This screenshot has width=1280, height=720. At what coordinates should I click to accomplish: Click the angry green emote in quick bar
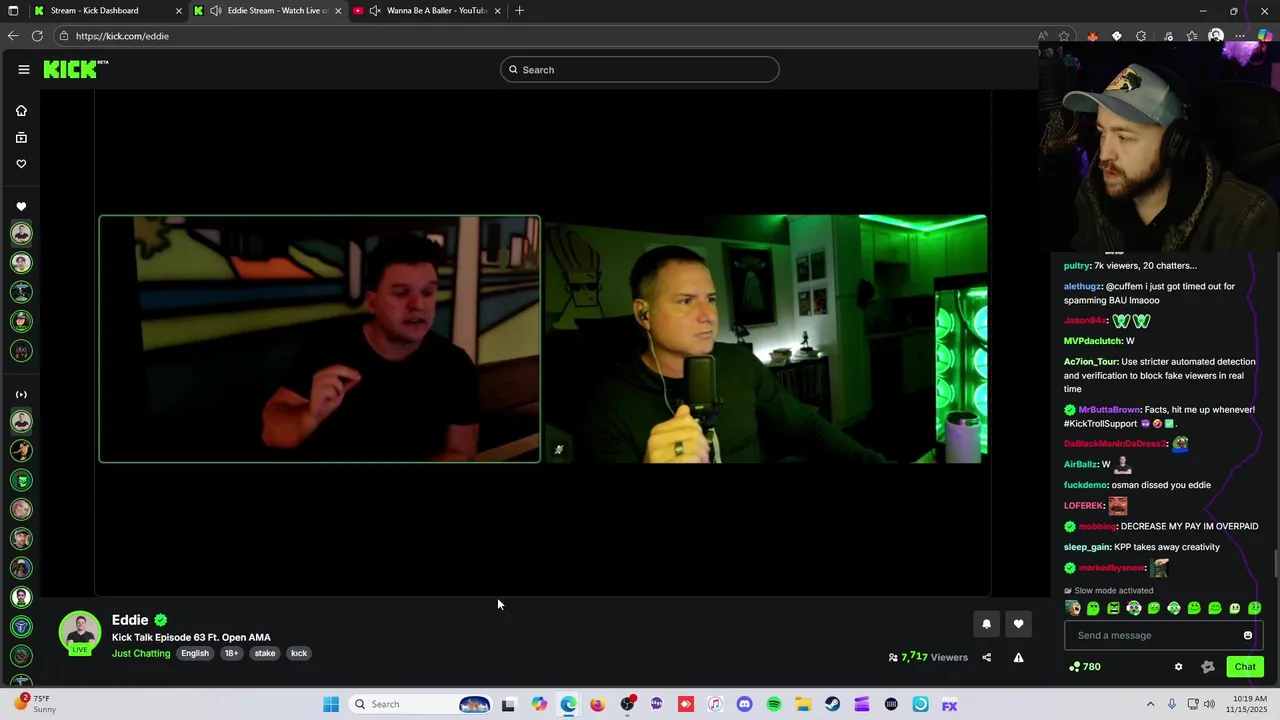point(1113,608)
